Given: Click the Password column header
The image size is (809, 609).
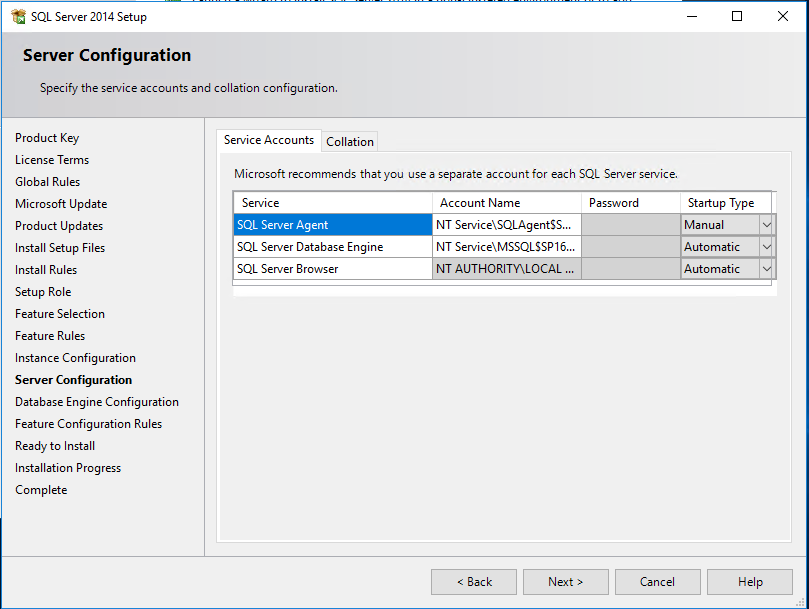Looking at the screenshot, I should pyautogui.click(x=630, y=203).
